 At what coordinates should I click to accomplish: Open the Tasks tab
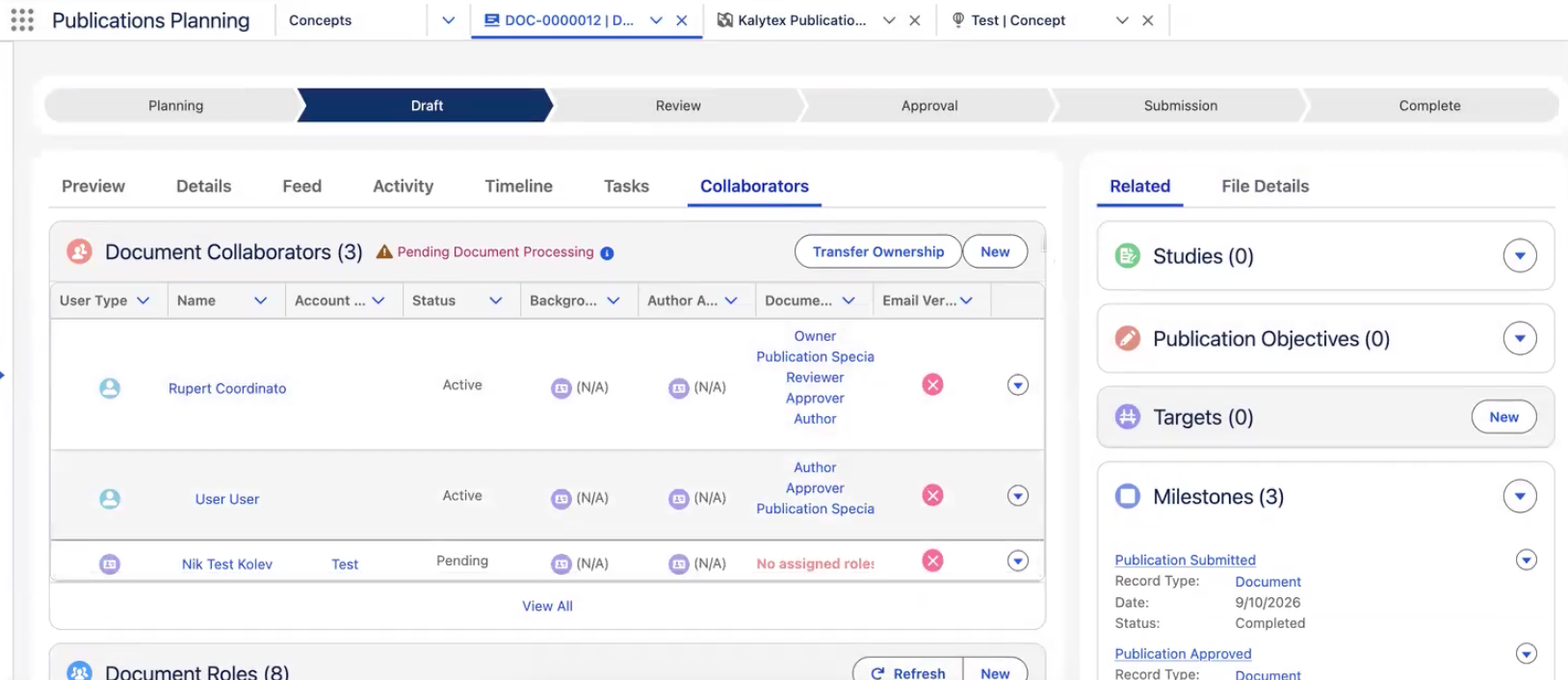click(x=626, y=186)
